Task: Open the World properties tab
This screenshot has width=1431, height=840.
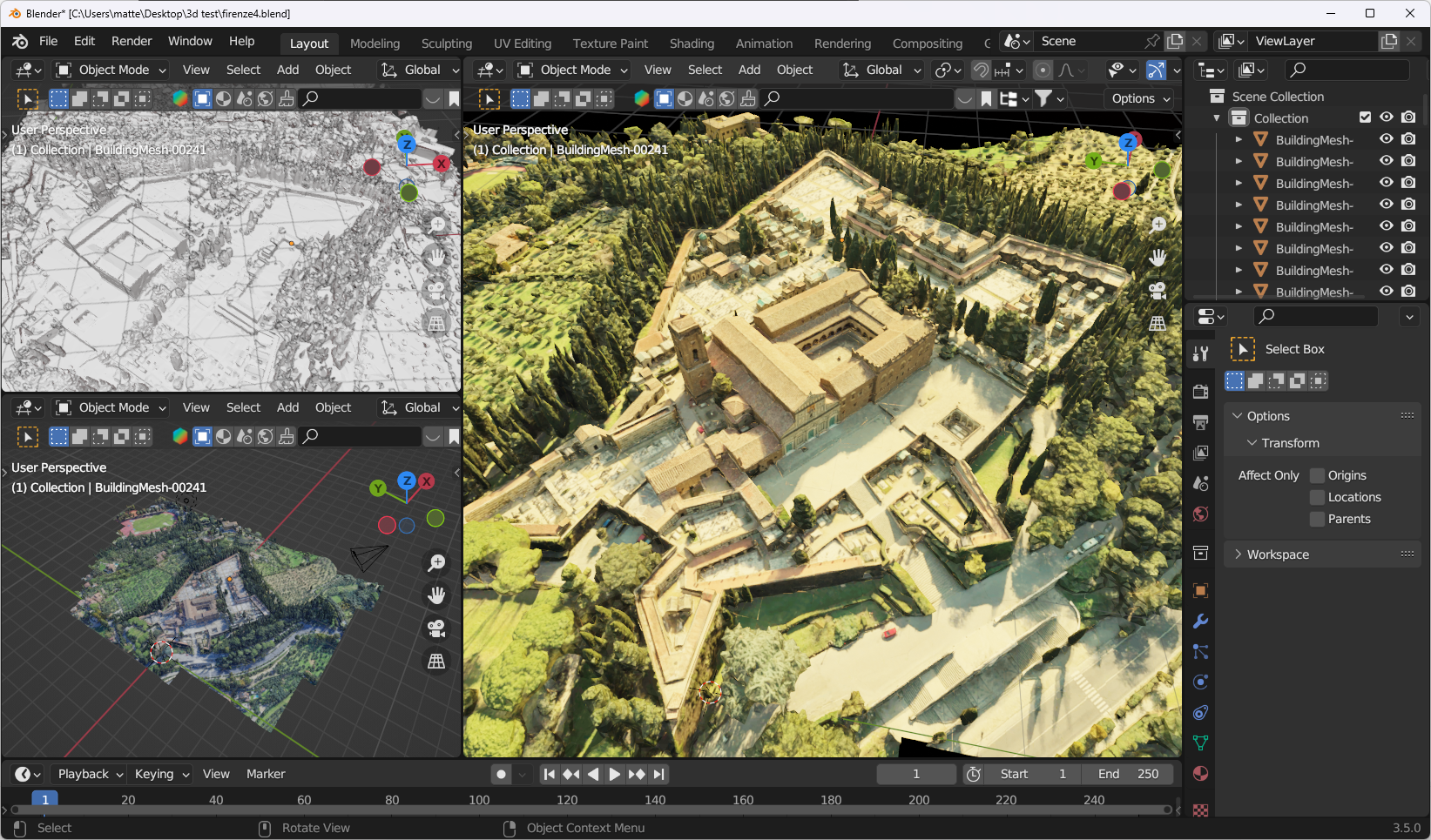Action: pos(1200,514)
